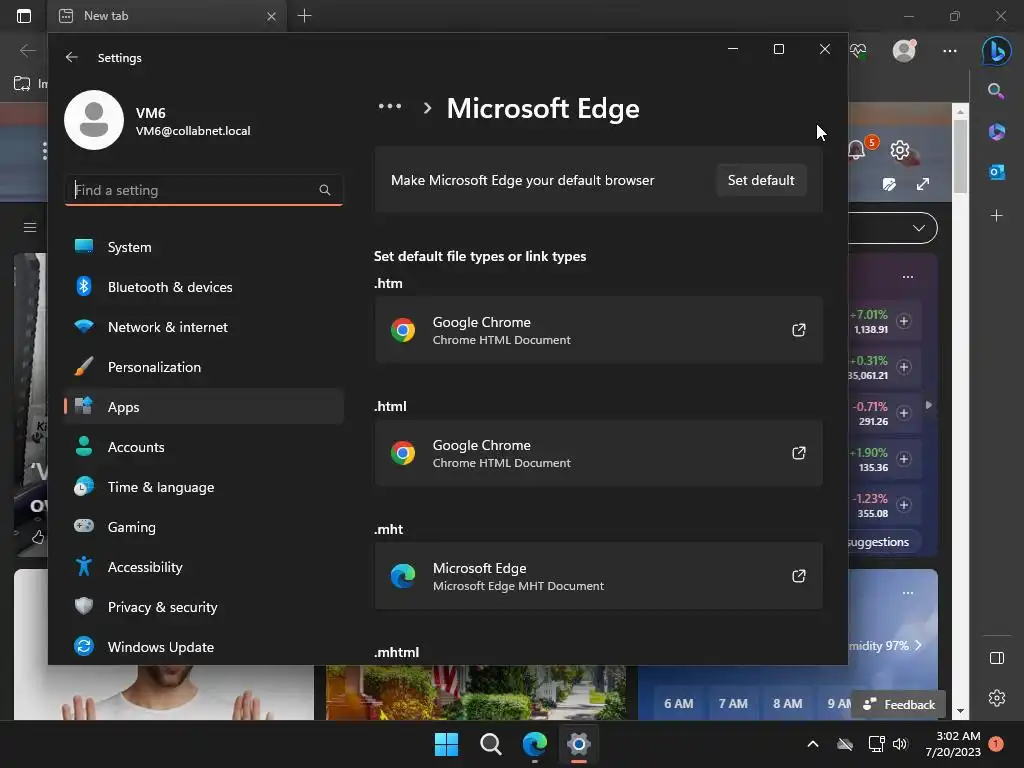The height and width of the screenshot is (768, 1024).
Task: Open Microsoft 365 icon in Edge sidebar
Action: pos(997,131)
